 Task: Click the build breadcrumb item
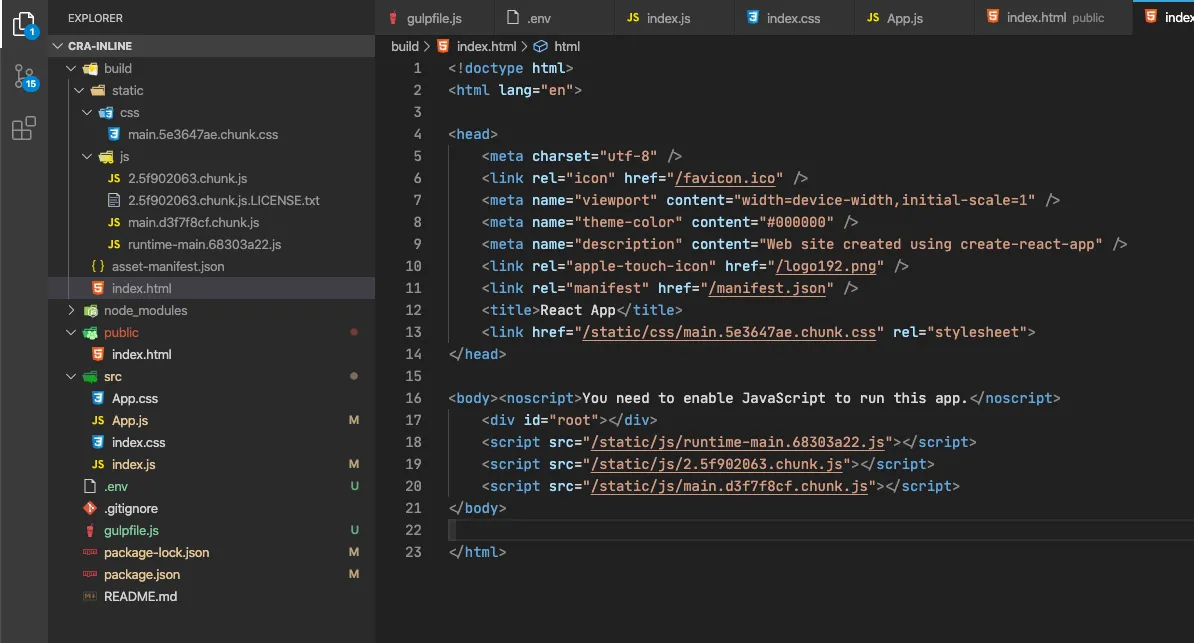point(404,46)
